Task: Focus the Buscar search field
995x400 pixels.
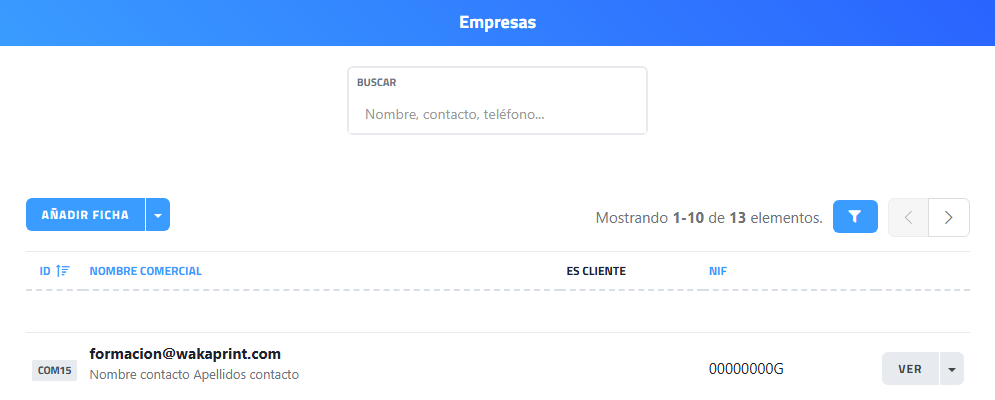Action: 497,115
